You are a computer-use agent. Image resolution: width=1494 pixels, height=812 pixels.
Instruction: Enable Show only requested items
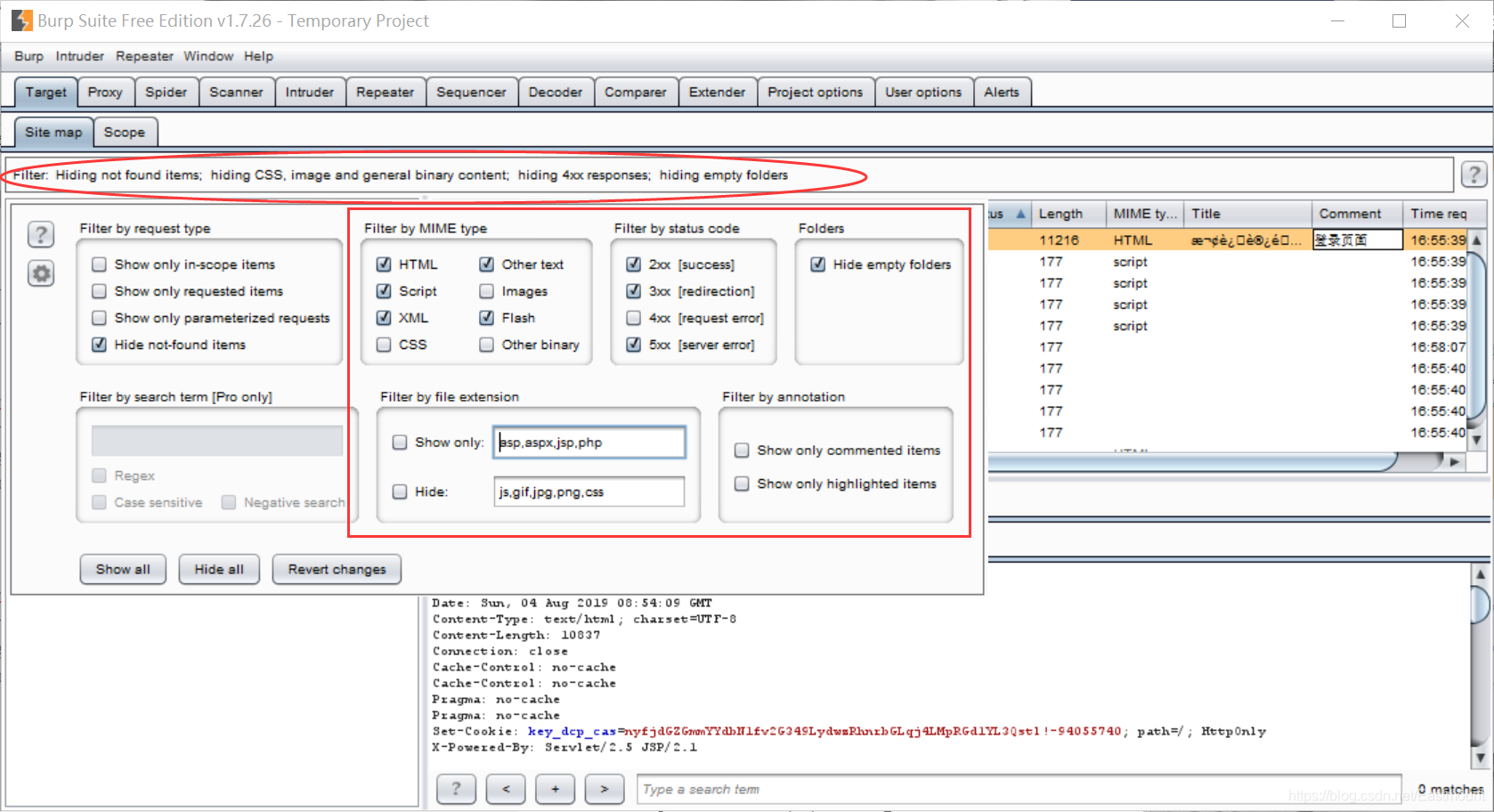[x=100, y=291]
